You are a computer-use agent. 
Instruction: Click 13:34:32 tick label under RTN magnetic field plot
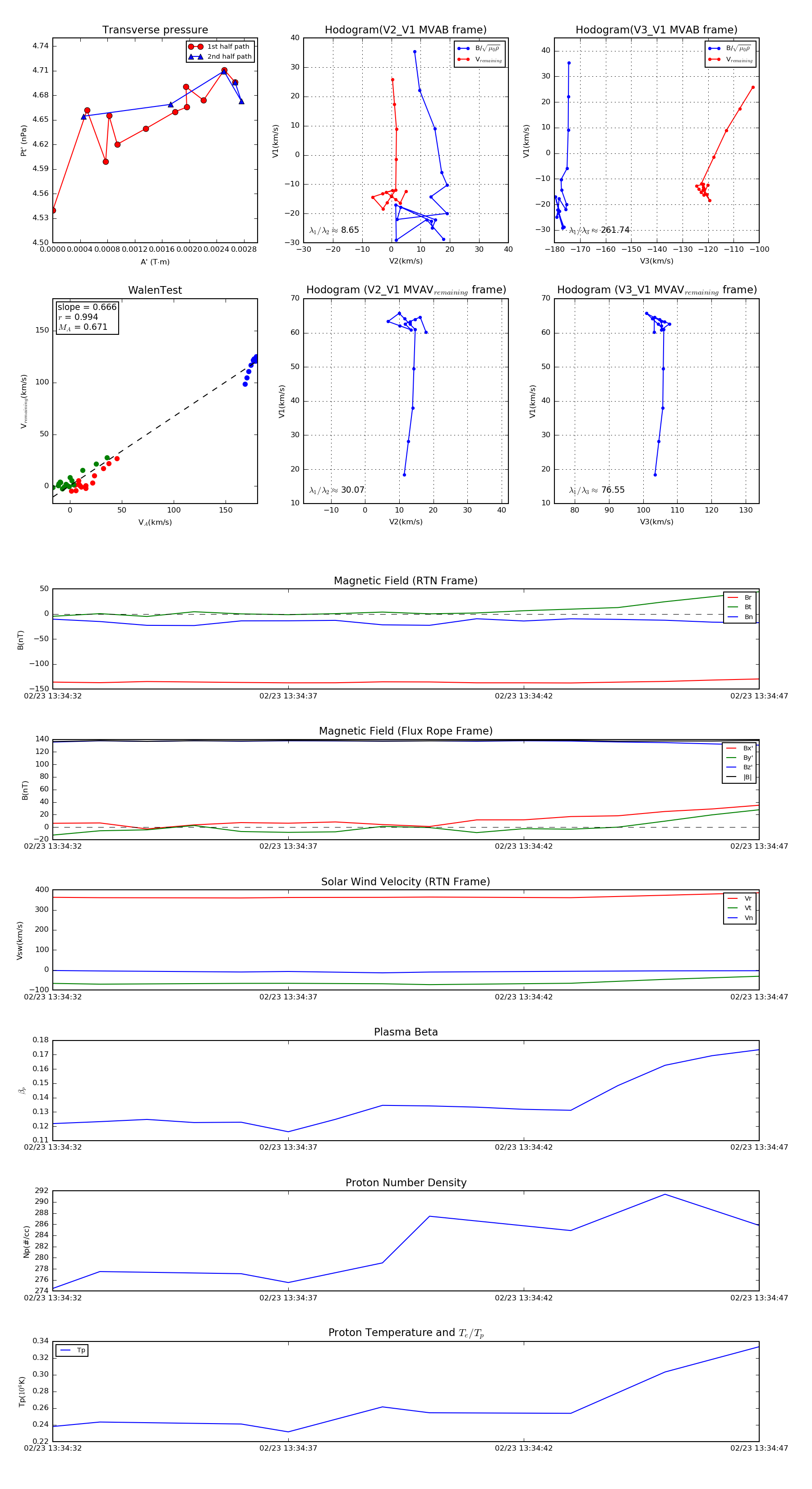tap(53, 696)
